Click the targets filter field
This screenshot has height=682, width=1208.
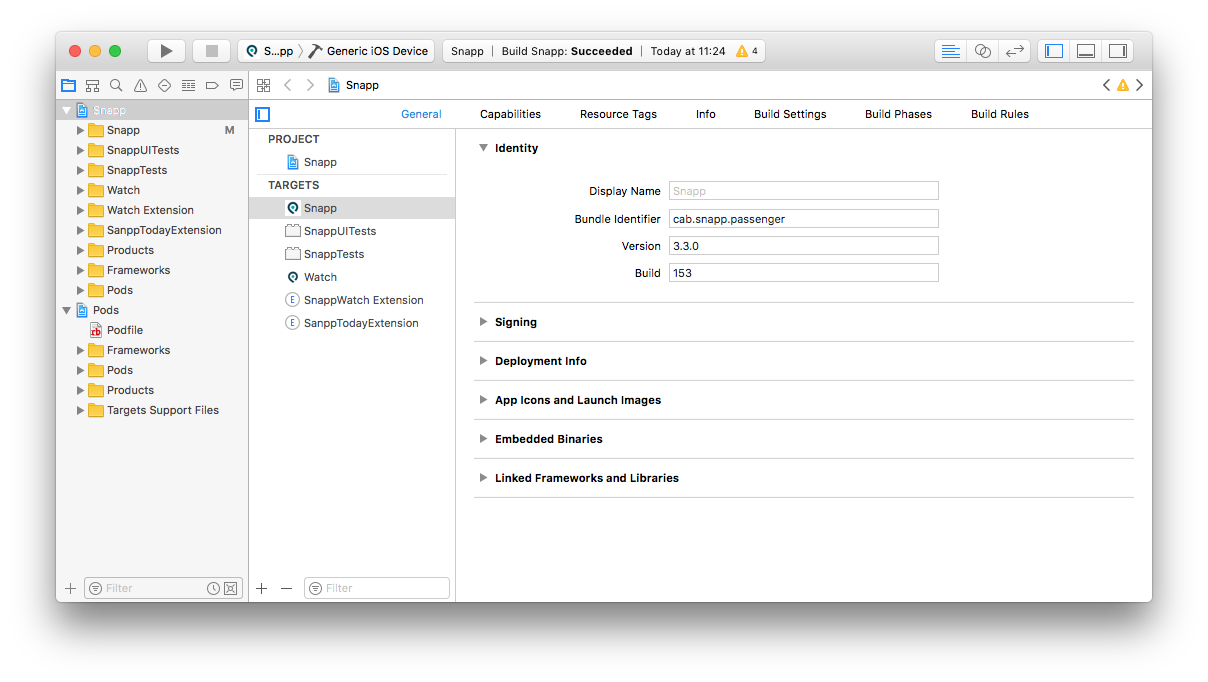pos(377,588)
